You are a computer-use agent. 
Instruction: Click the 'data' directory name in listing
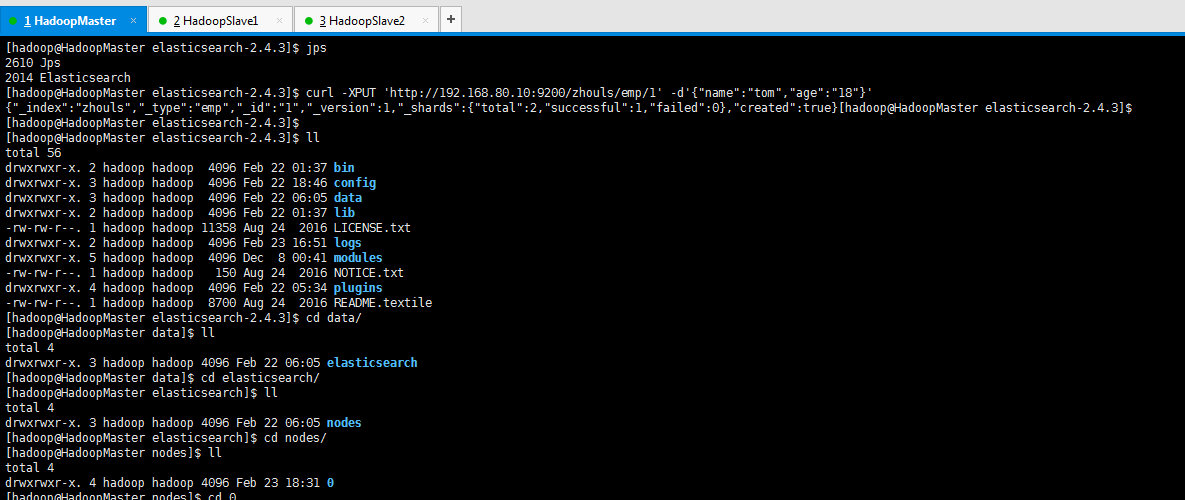[348, 198]
